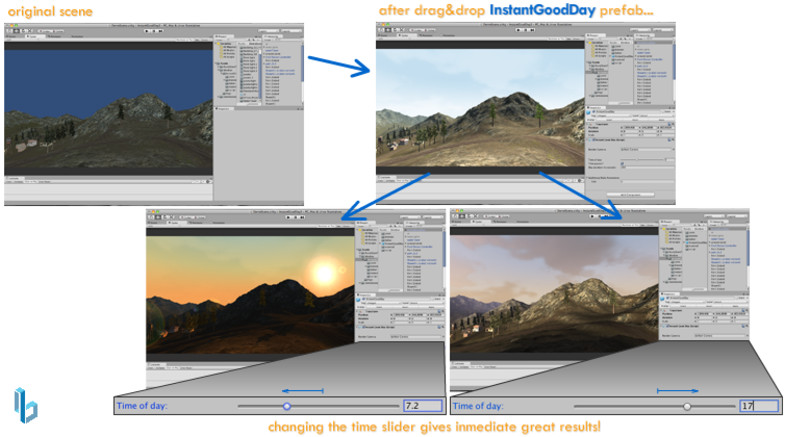Viewport: 785px width, 437px height.
Task: Click blue-sky game view in original scene window
Action: tap(109, 108)
